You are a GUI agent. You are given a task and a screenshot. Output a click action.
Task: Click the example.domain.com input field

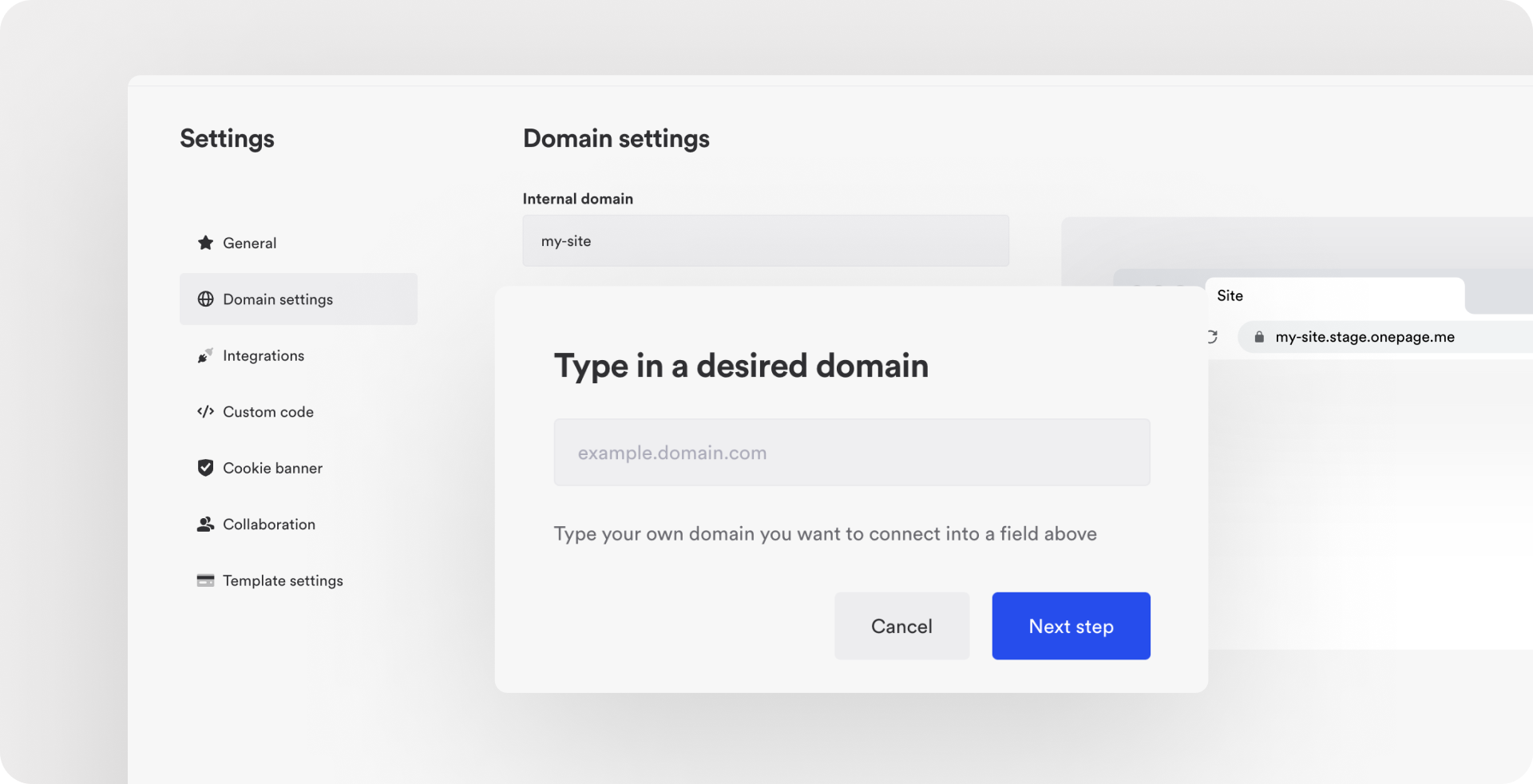click(851, 452)
